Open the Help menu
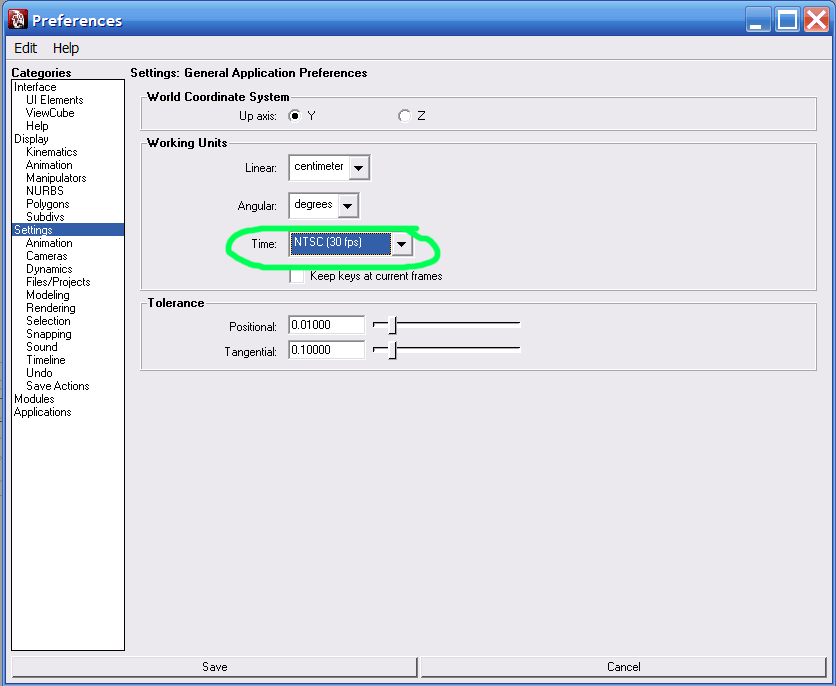Viewport: 836px width, 686px height. (x=66, y=48)
